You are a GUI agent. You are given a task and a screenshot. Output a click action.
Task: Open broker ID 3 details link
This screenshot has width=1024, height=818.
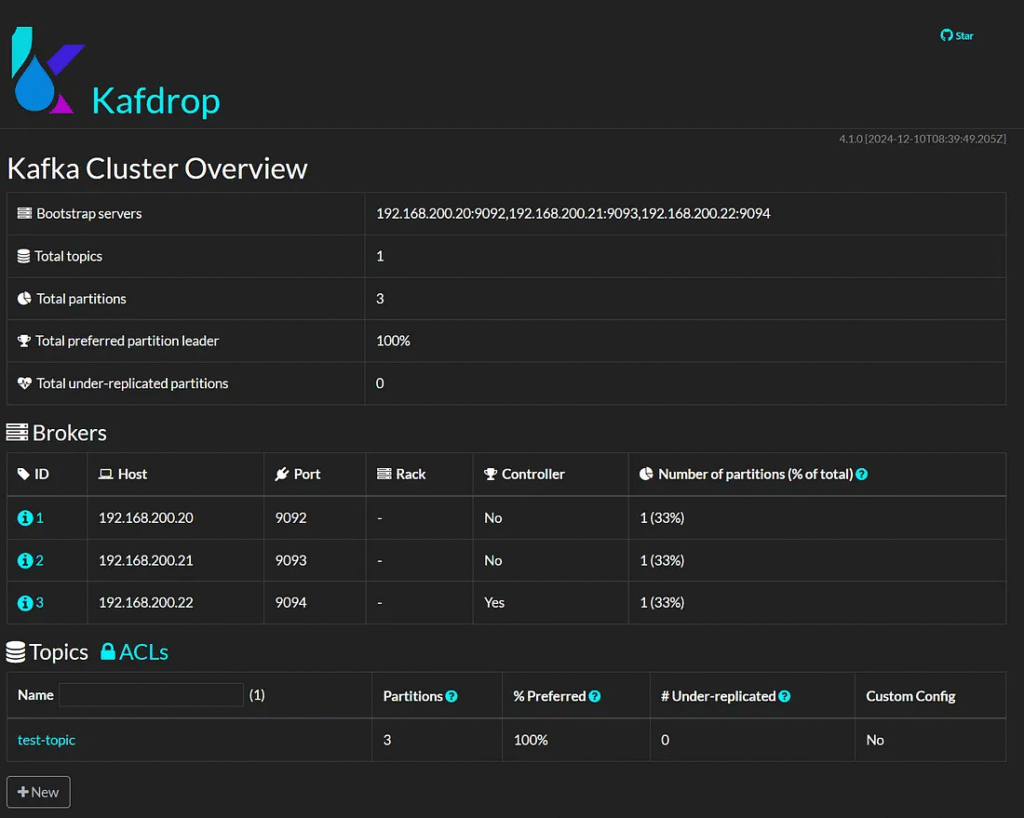coord(40,603)
